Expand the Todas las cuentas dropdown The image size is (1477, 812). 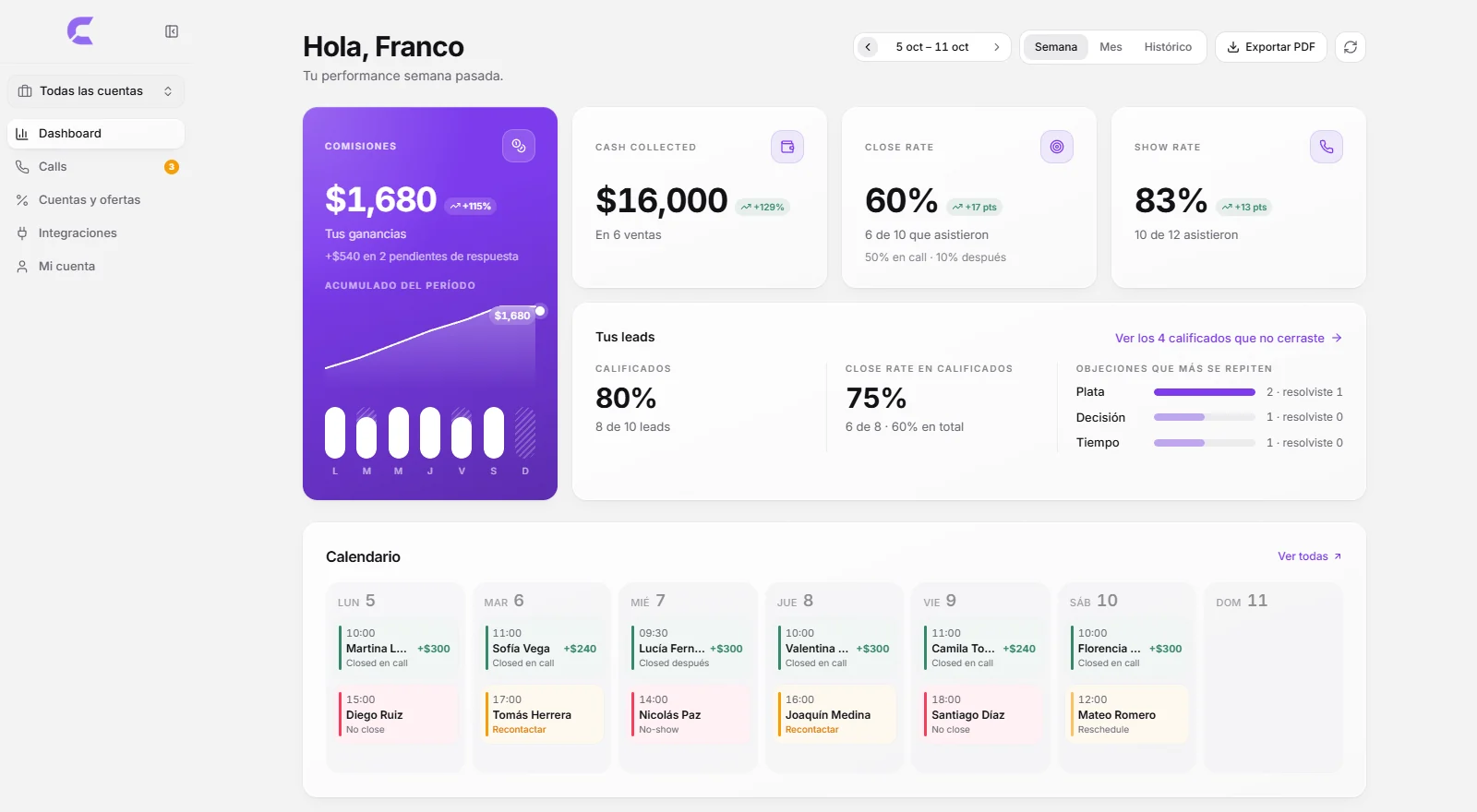[x=96, y=91]
